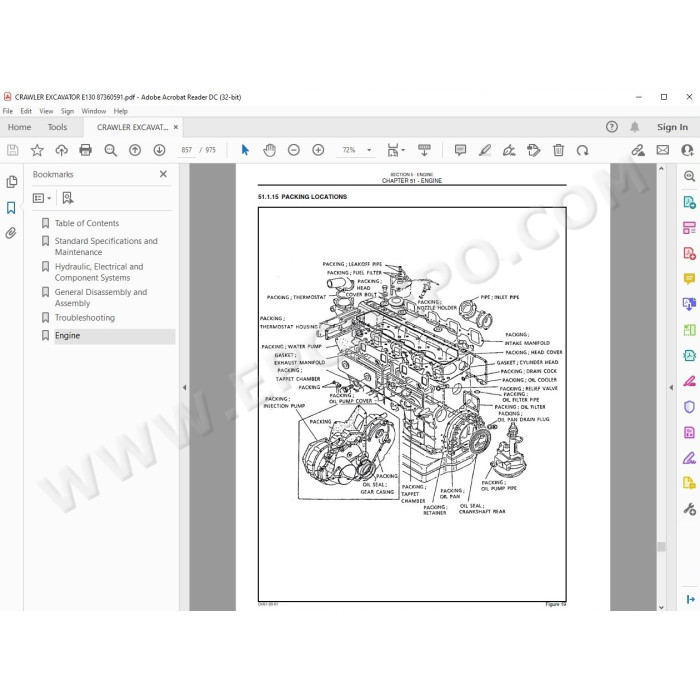The image size is (700, 700).
Task: Go to the previous page arrow
Action: tap(135, 150)
